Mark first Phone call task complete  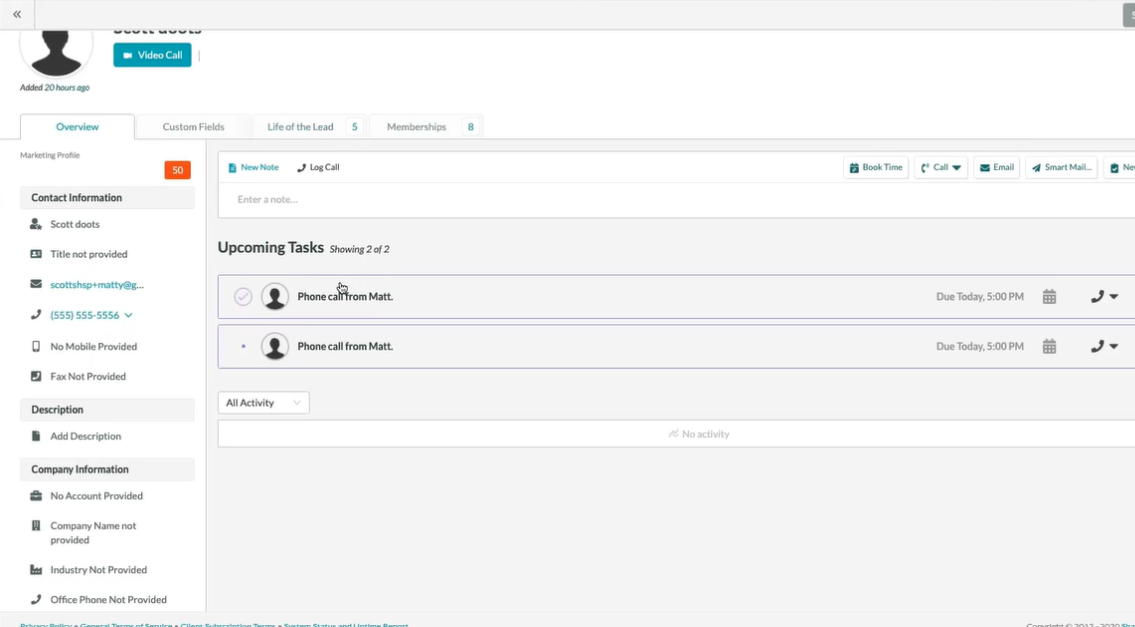tap(243, 297)
